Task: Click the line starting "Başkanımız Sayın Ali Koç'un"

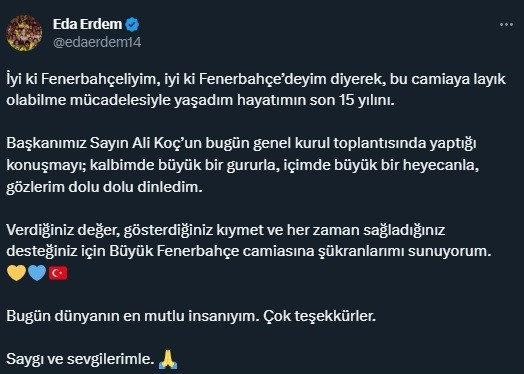Action: tap(241, 143)
